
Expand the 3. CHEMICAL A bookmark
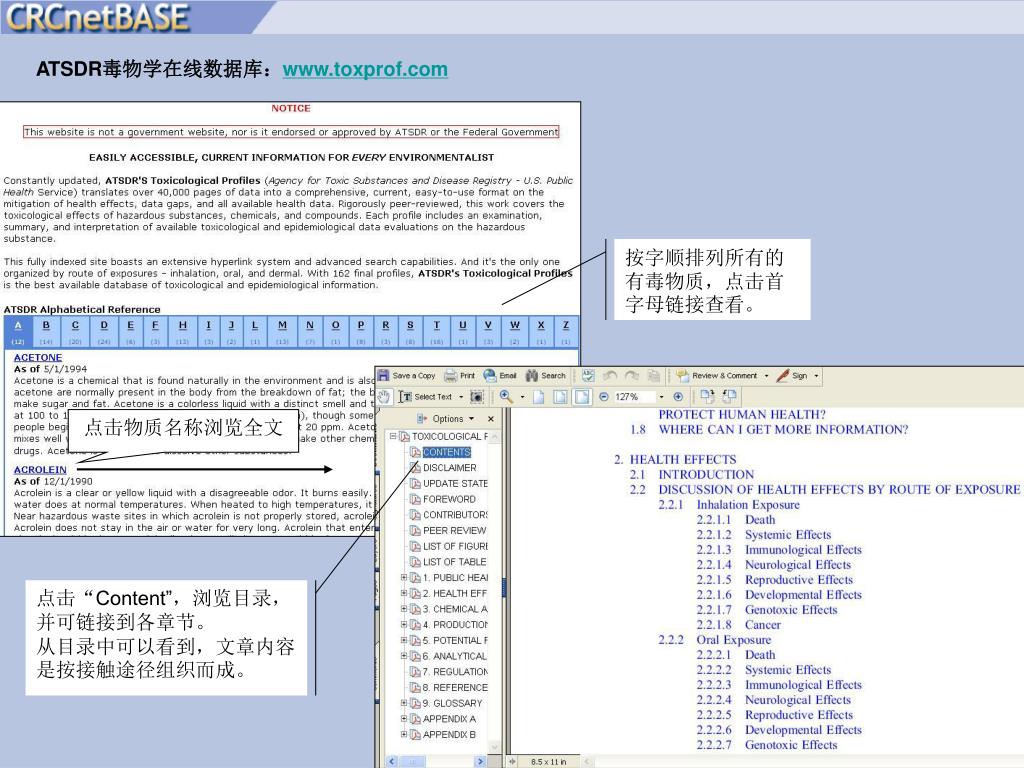pyautogui.click(x=404, y=609)
